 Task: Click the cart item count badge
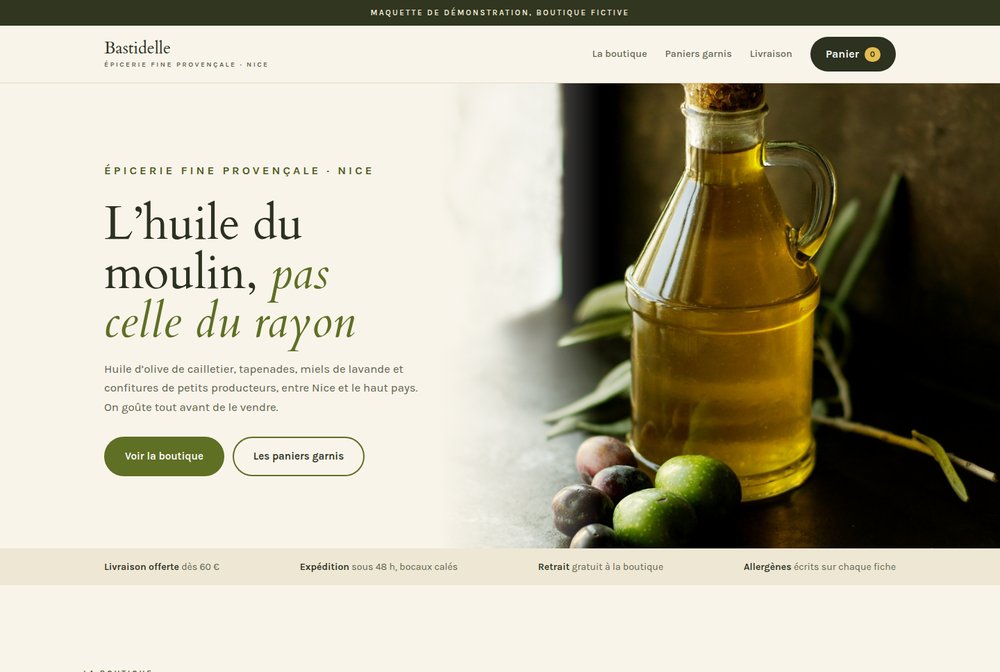(872, 54)
